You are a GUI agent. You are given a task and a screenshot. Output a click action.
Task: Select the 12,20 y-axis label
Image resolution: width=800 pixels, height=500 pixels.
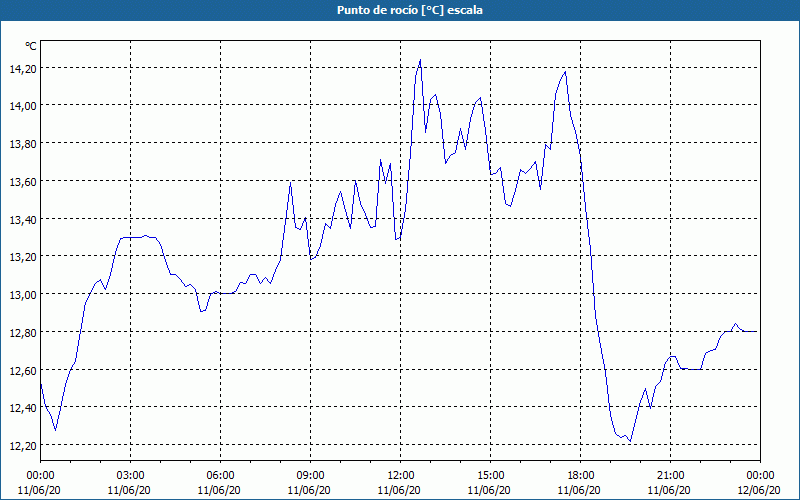click(x=23, y=445)
